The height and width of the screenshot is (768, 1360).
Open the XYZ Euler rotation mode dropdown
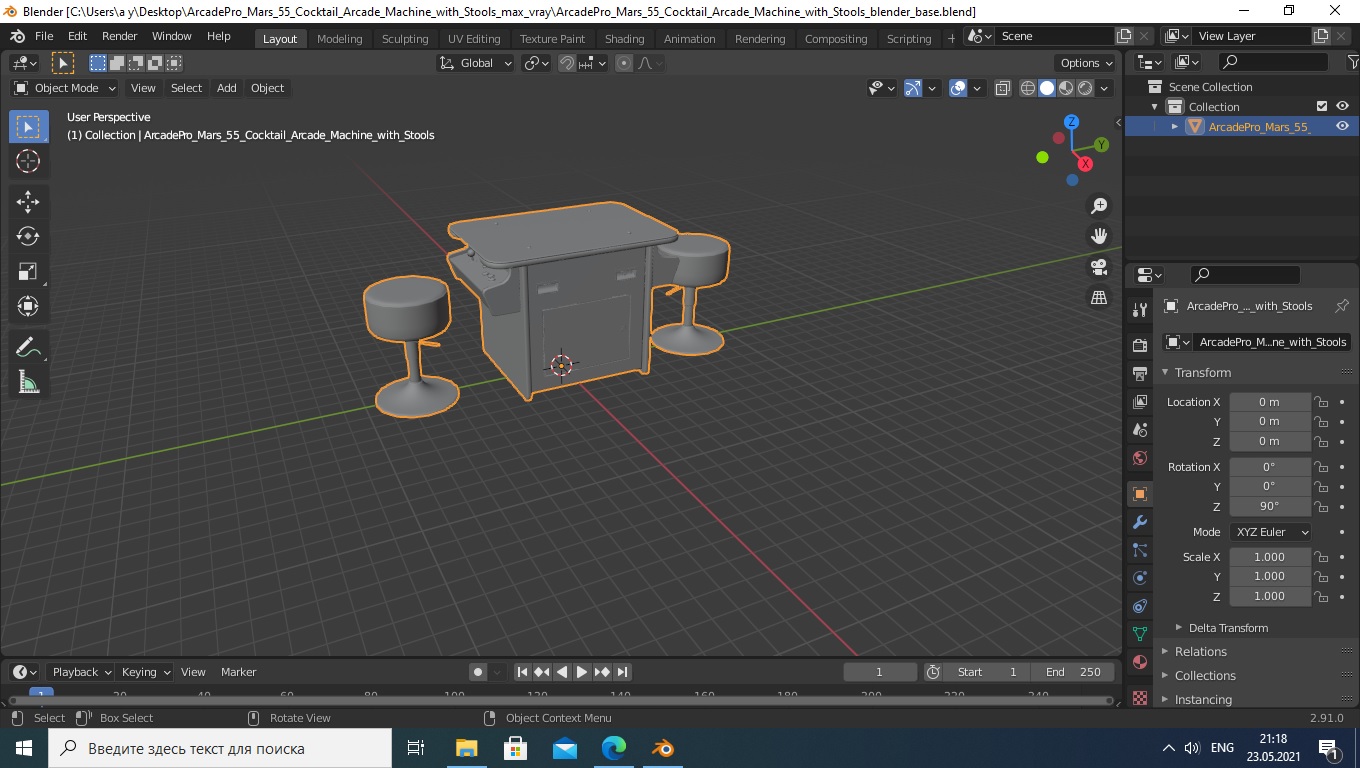click(1270, 532)
